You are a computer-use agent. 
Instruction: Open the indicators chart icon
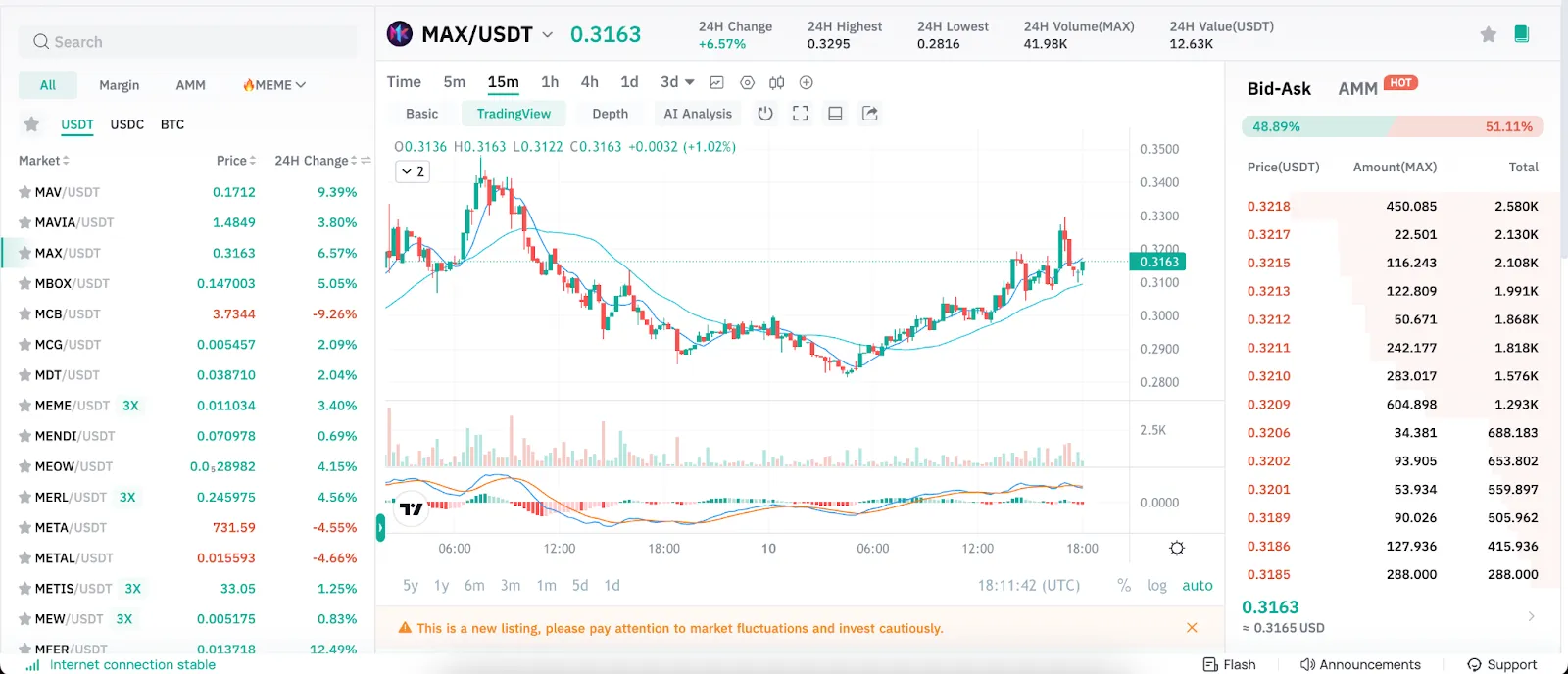point(717,83)
